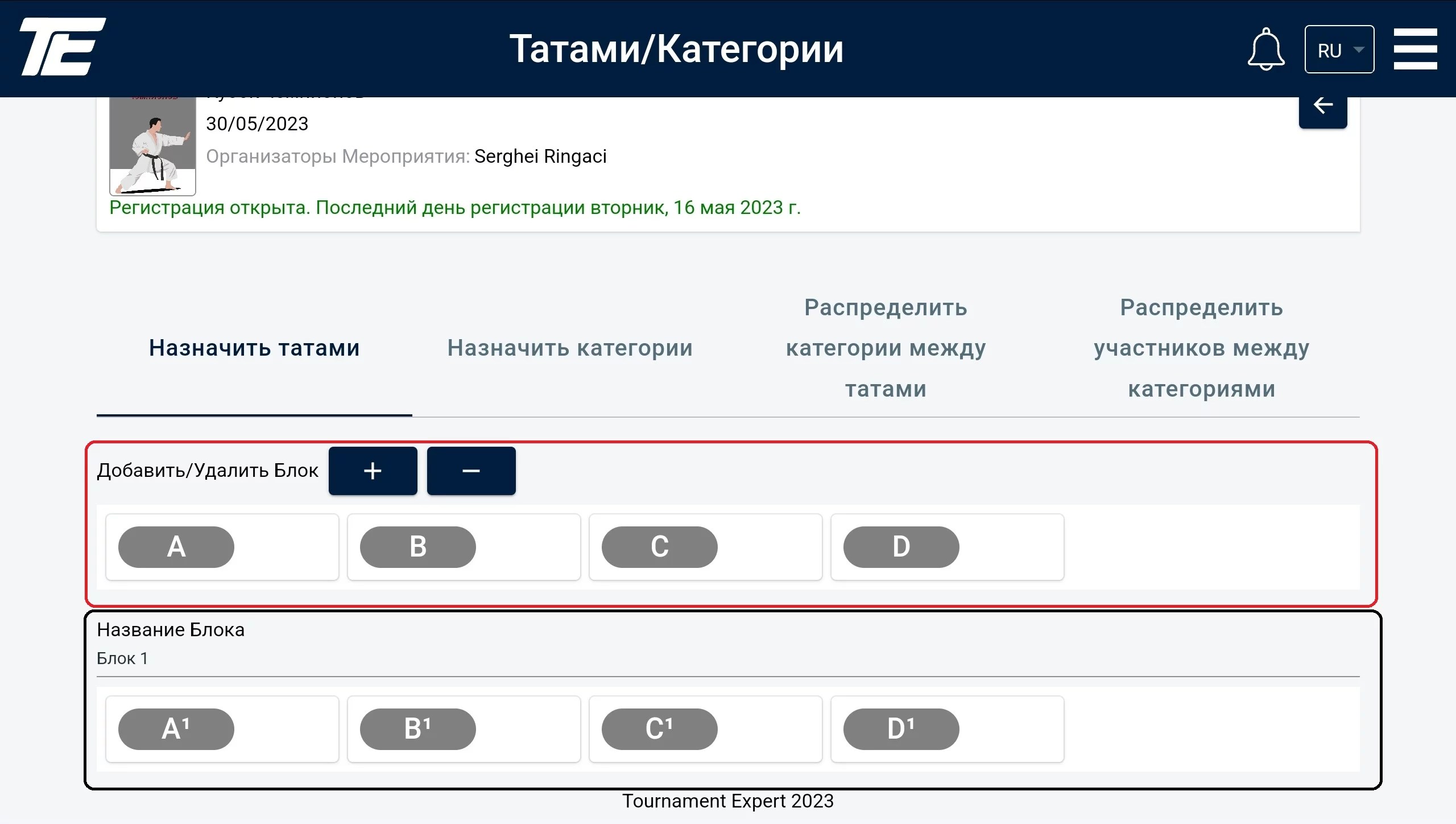Remove a block with minus button
The image size is (1456, 824).
(471, 471)
